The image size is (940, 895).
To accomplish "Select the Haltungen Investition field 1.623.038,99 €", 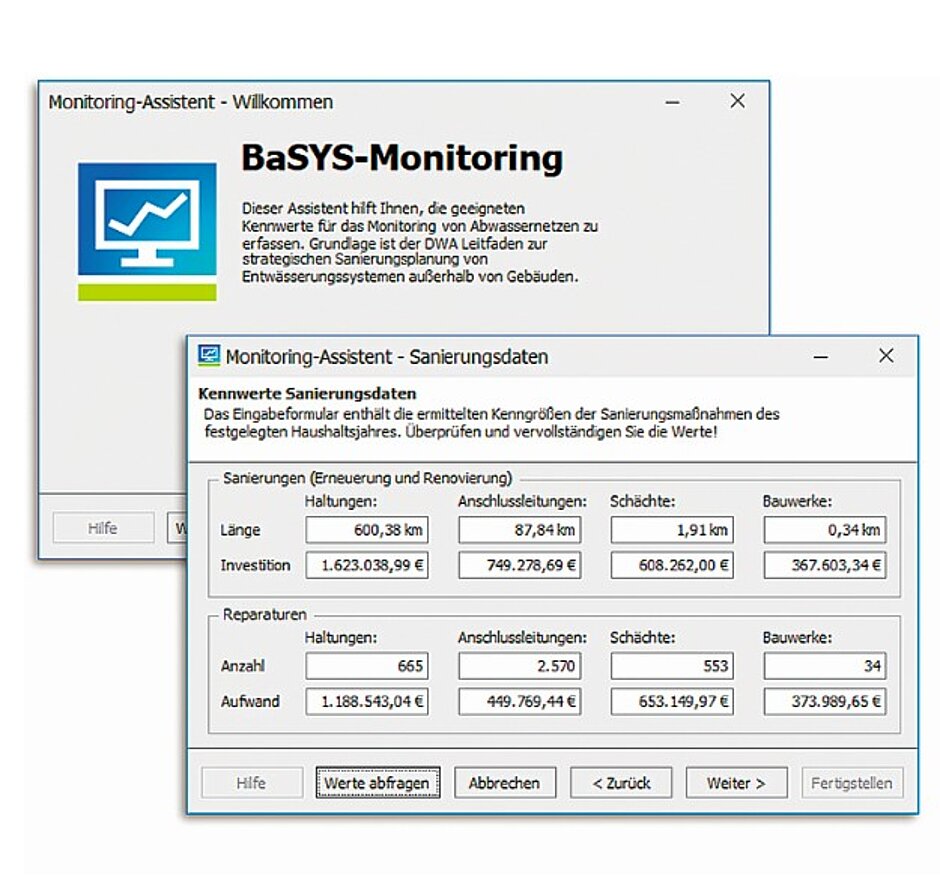I will point(367,566).
